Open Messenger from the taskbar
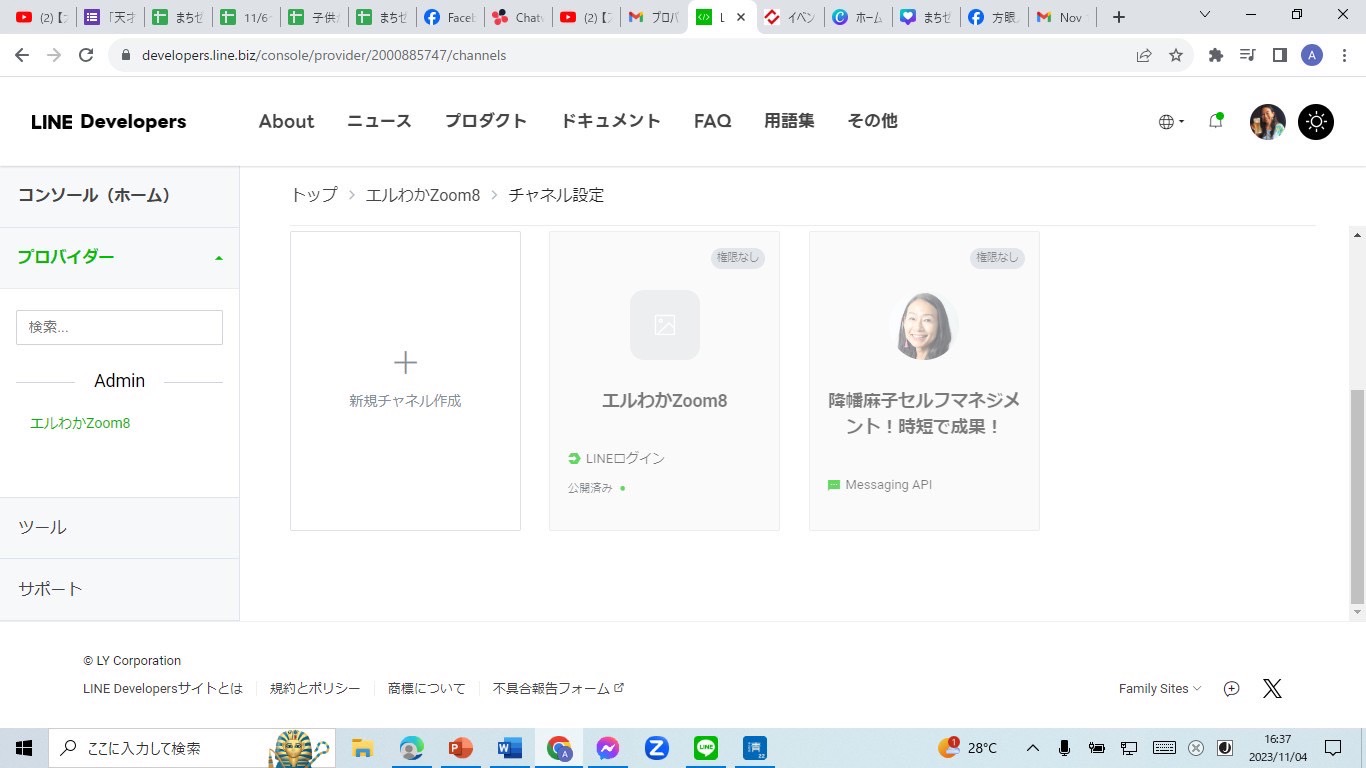 click(607, 748)
